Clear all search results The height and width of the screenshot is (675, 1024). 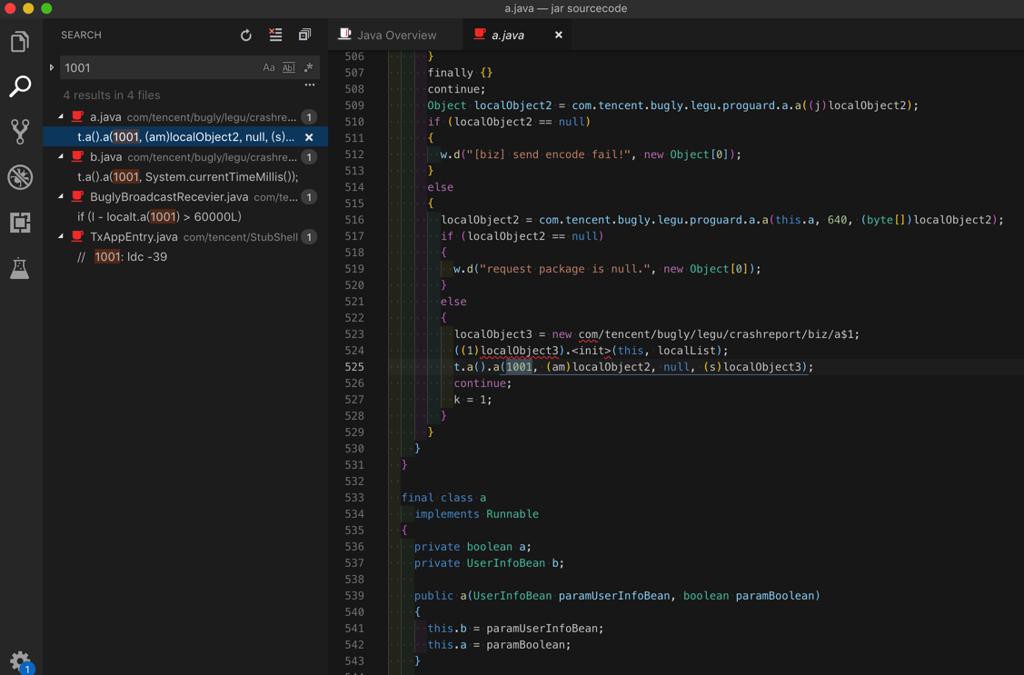tap(275, 35)
